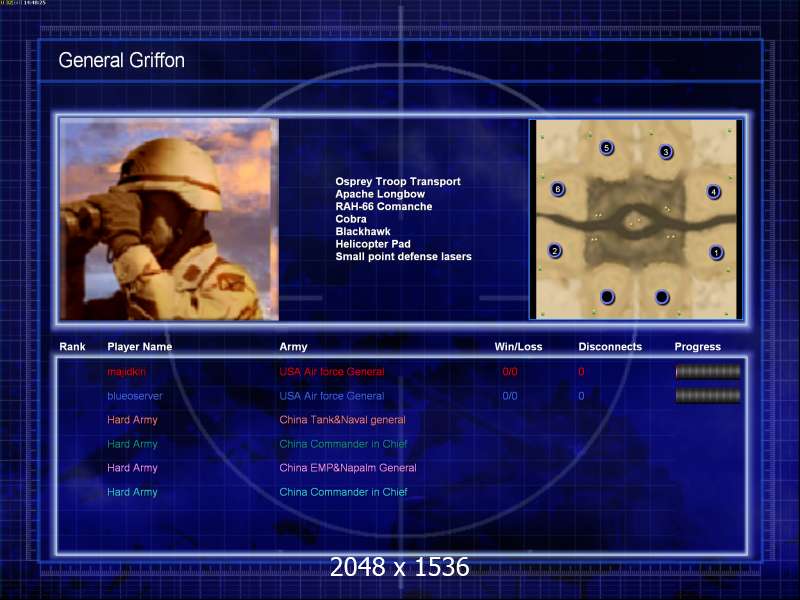Select start position 6 on the minimap

click(558, 189)
